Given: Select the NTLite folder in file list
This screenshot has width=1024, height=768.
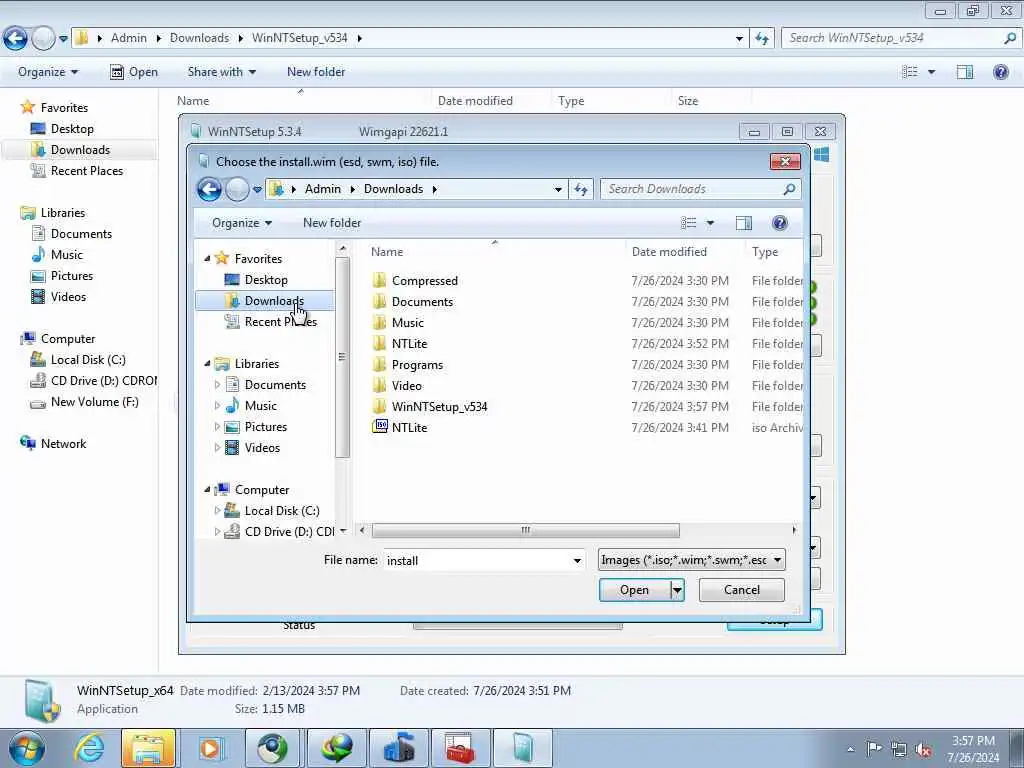Looking at the screenshot, I should (409, 344).
